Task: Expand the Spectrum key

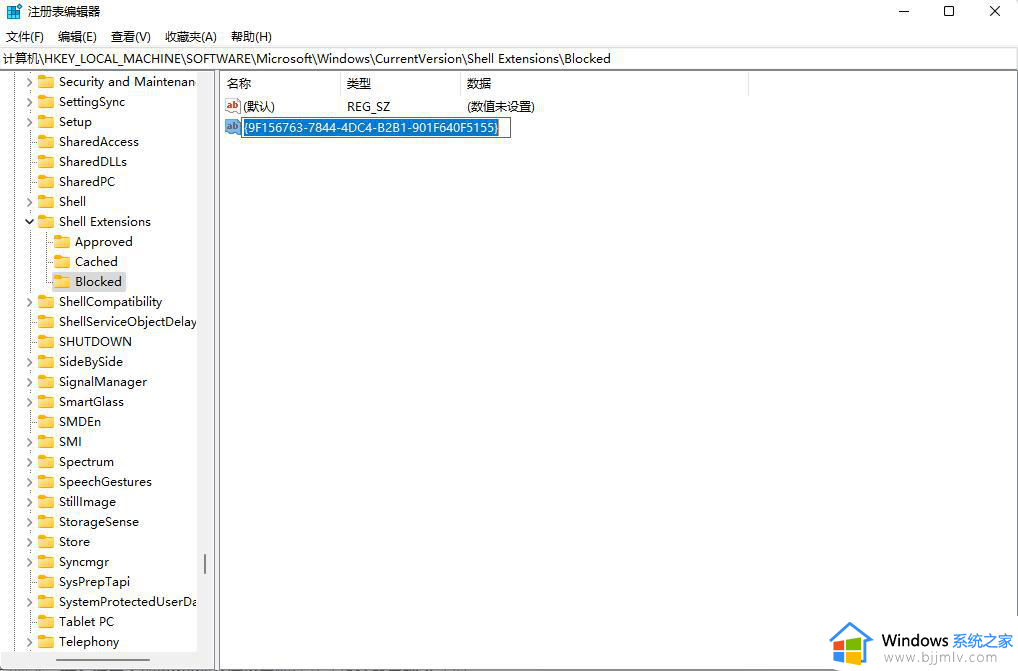Action: [x=29, y=463]
